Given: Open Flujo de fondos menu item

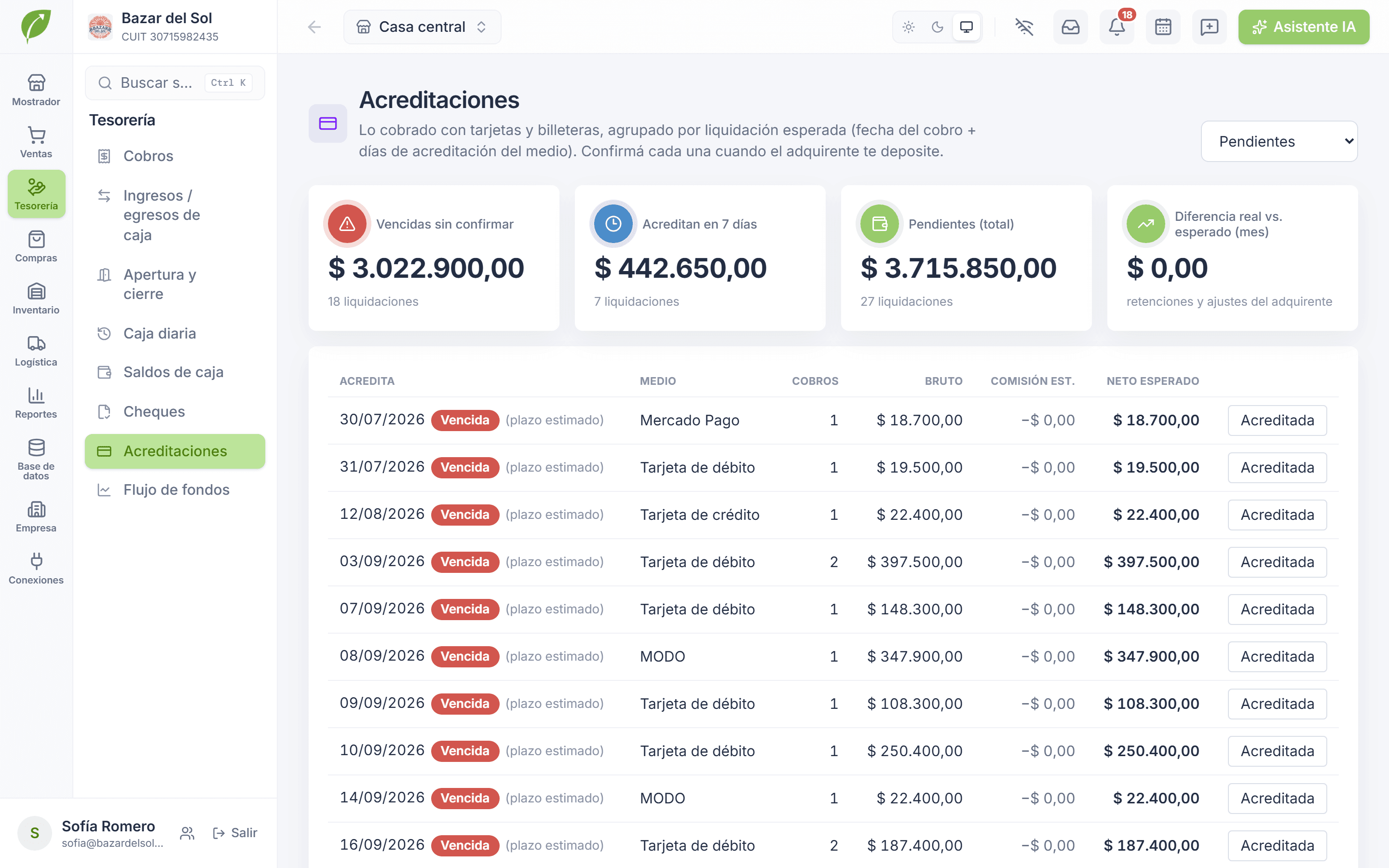Looking at the screenshot, I should pyautogui.click(x=175, y=489).
